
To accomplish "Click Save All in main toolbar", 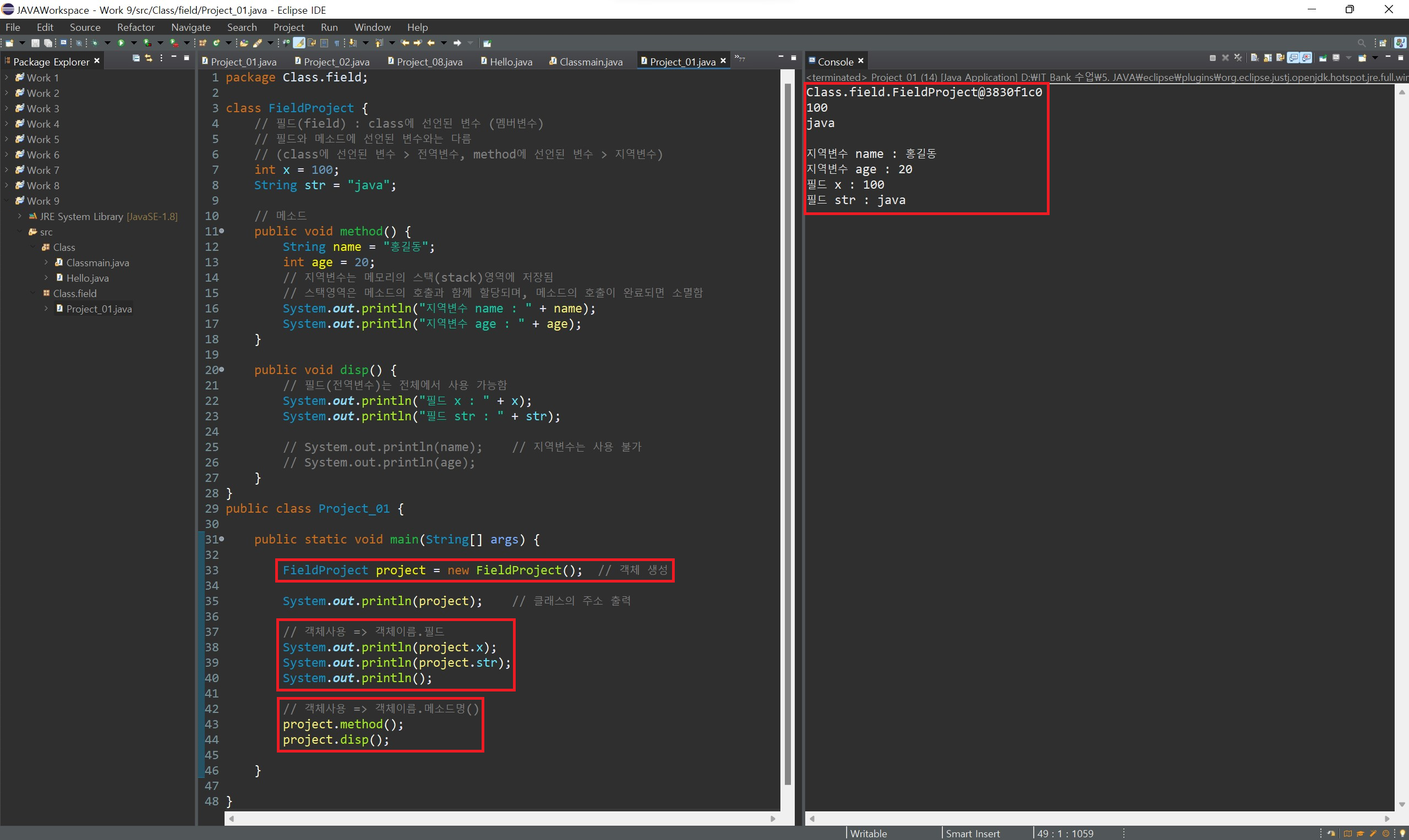I will 48,43.
